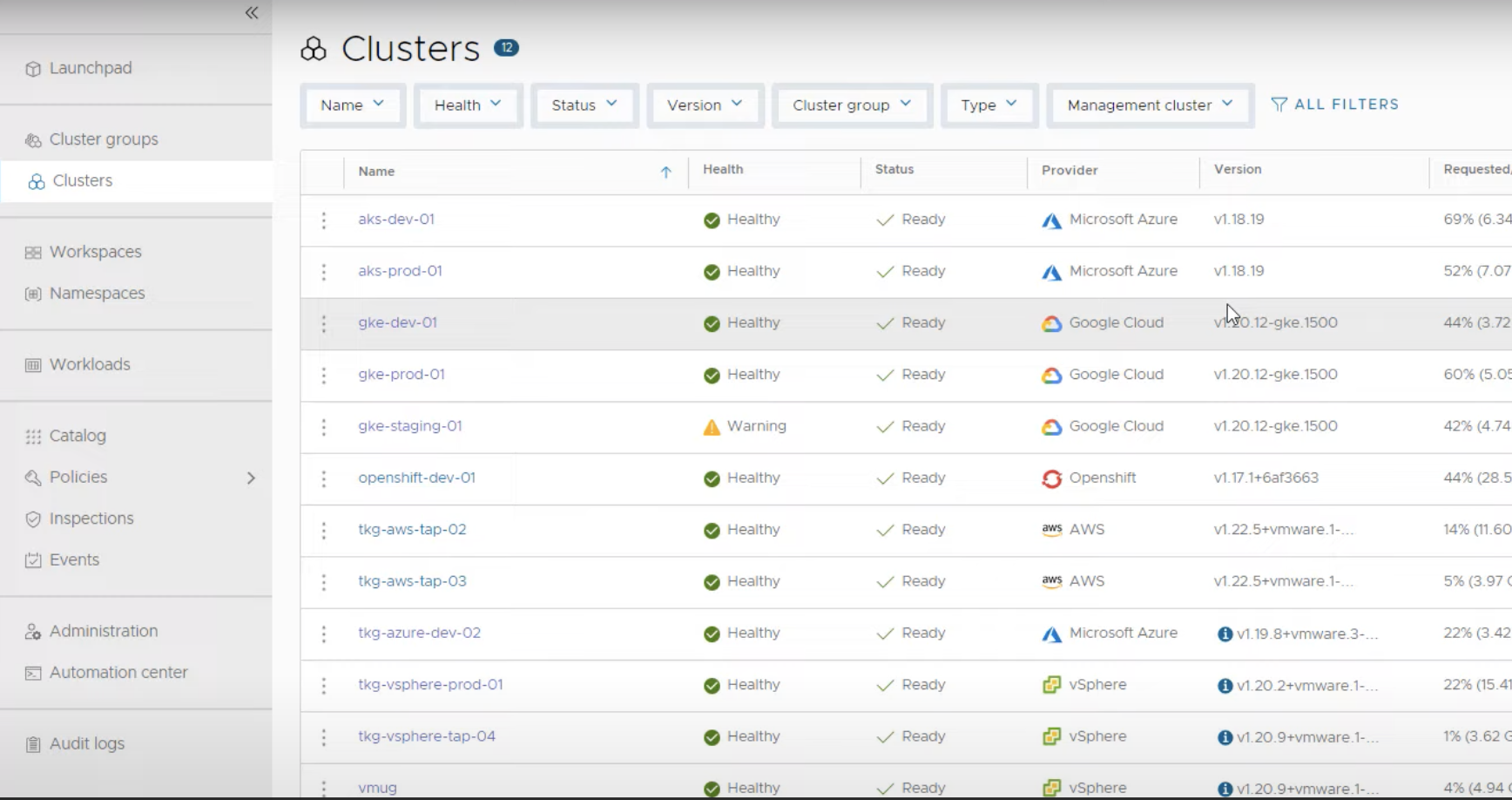Click info icon beside tkg-vsphere-prod-01 version

[x=1225, y=686]
